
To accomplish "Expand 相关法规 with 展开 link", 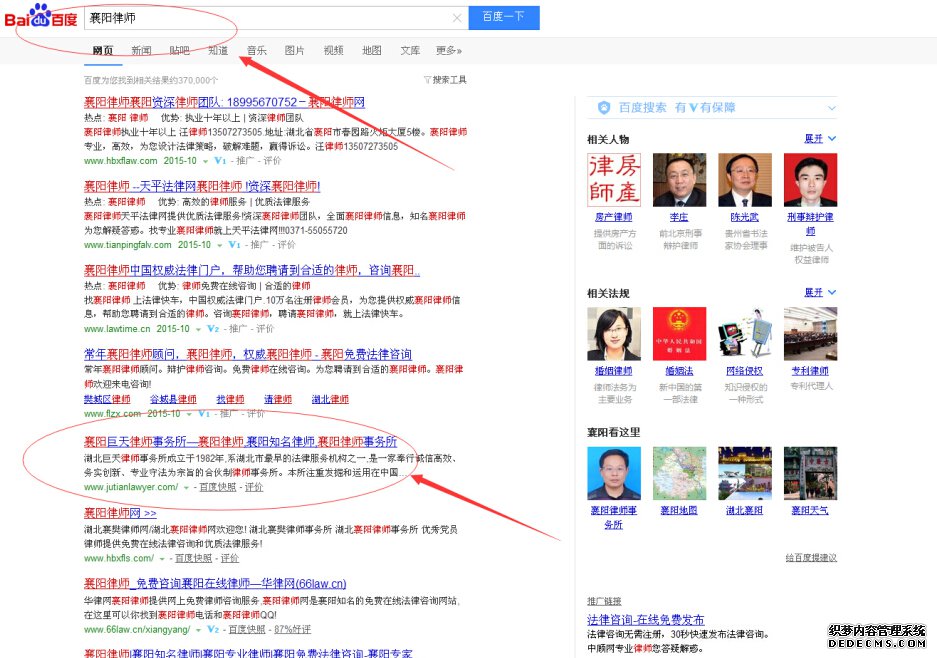I will [820, 292].
